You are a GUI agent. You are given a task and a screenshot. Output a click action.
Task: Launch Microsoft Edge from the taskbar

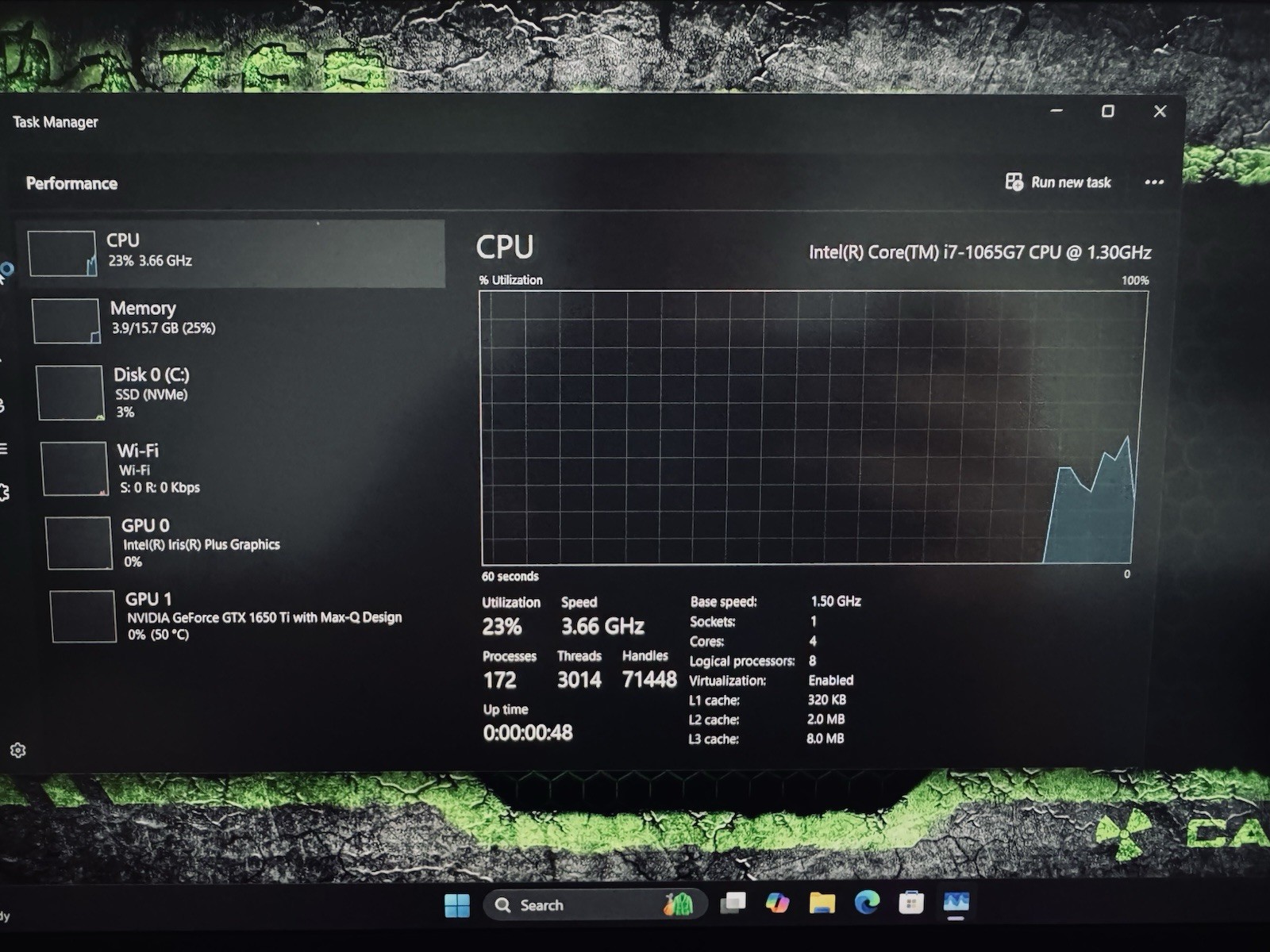[x=867, y=902]
